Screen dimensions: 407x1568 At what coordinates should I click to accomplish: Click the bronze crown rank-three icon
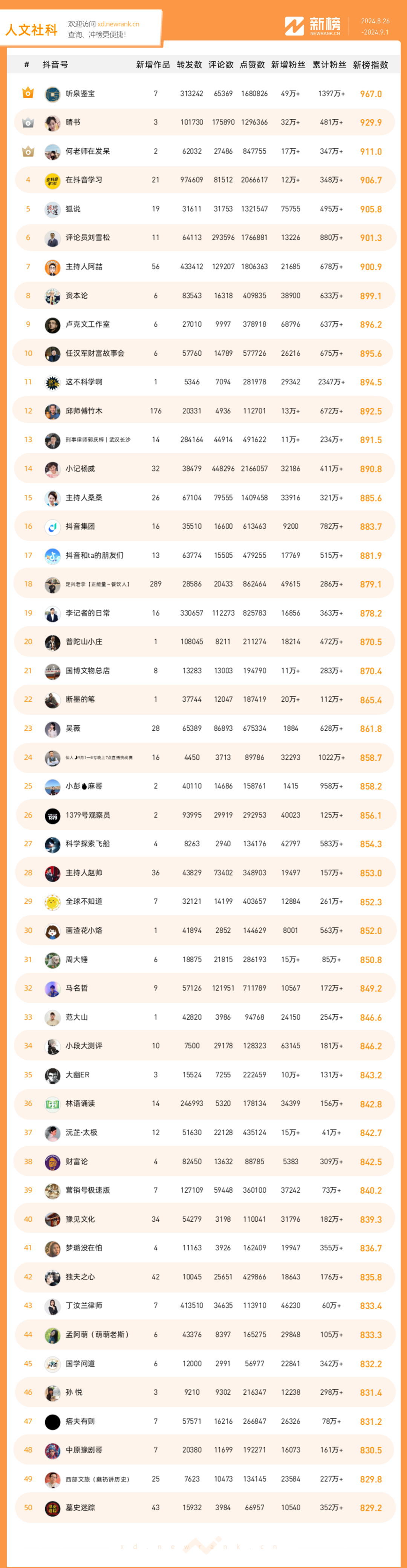tap(28, 151)
